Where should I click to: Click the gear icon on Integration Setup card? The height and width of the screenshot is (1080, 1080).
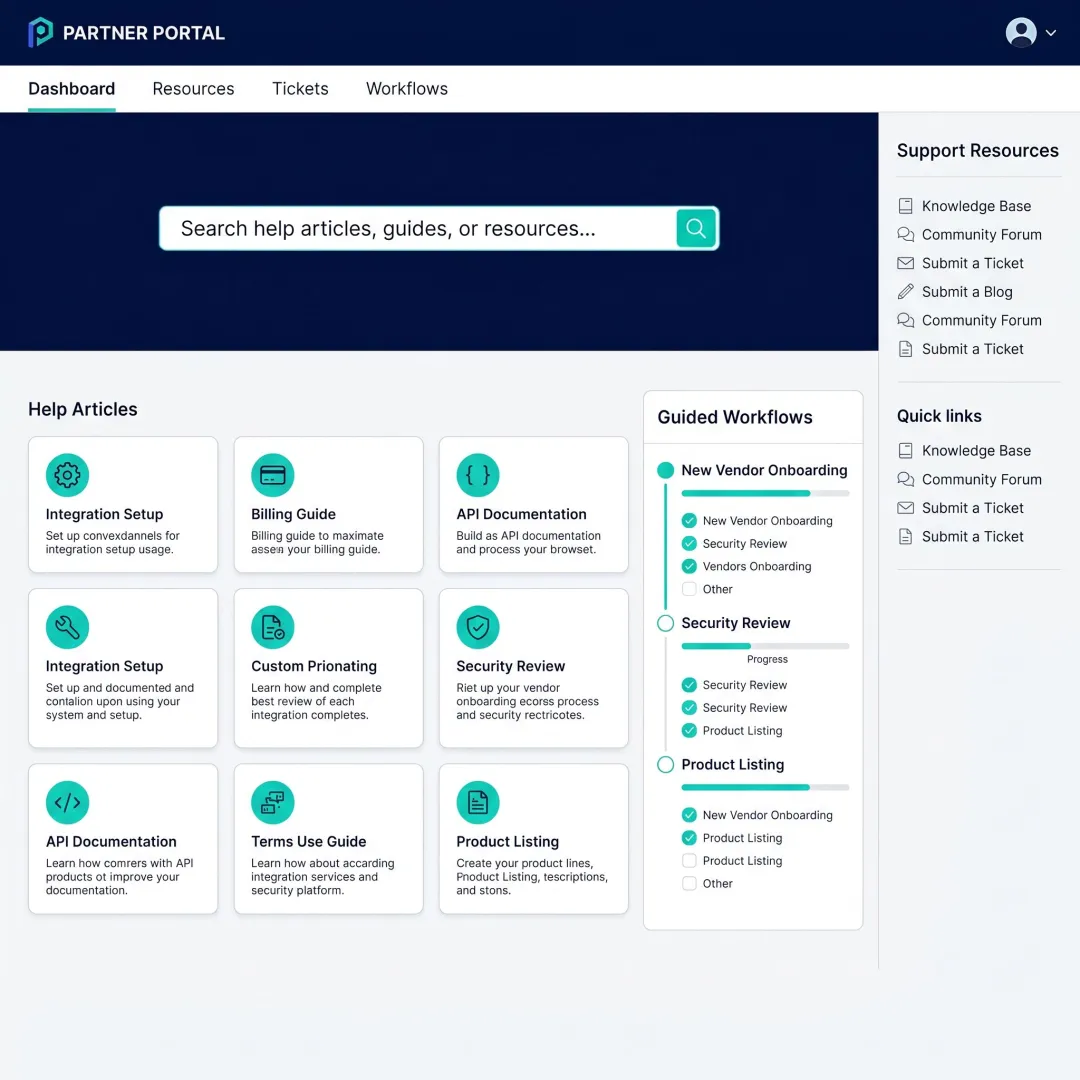(x=67, y=475)
